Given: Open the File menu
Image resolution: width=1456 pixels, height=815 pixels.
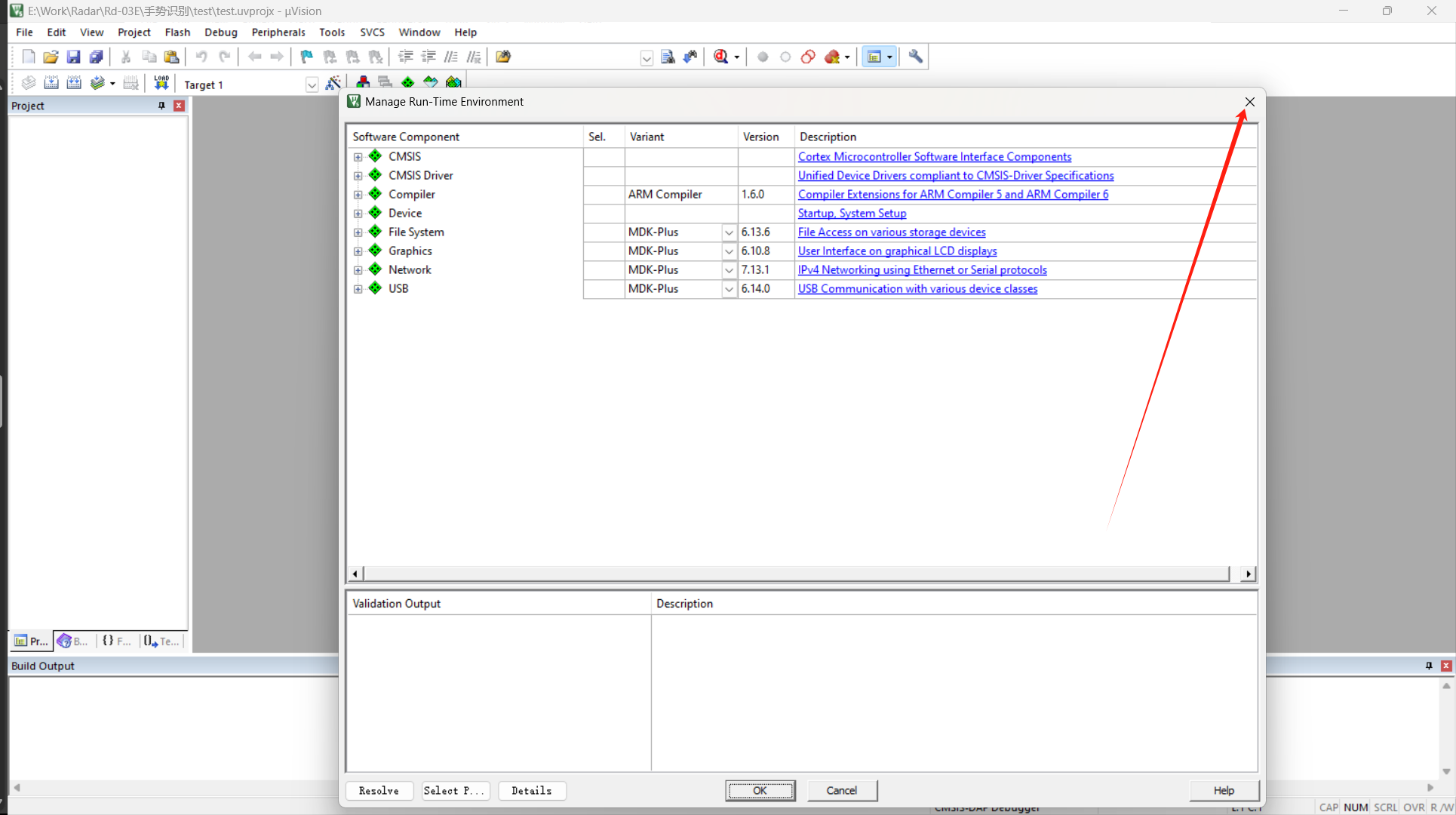Looking at the screenshot, I should click(24, 32).
